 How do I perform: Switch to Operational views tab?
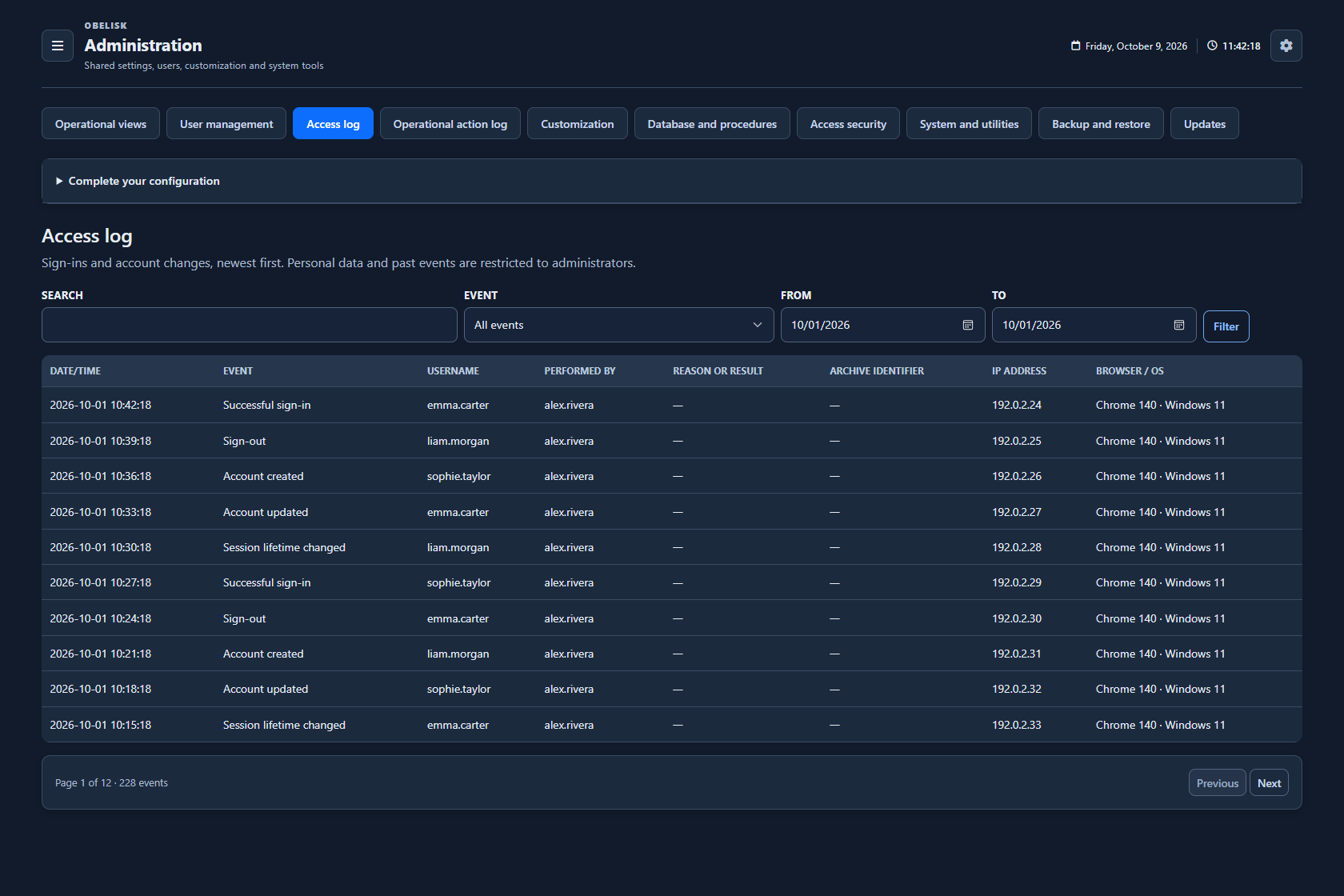[x=101, y=123]
